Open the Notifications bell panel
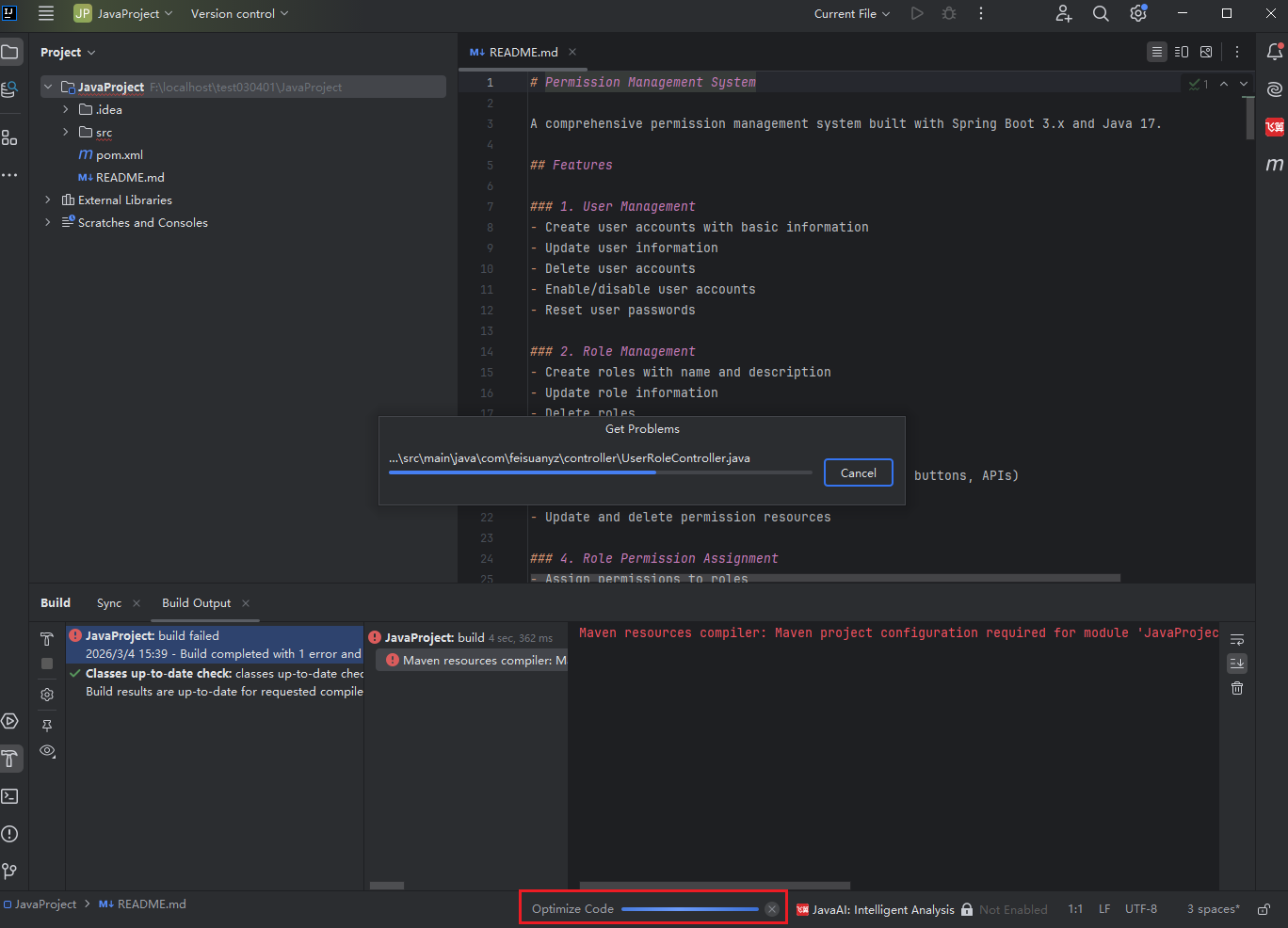This screenshot has width=1288, height=928. [x=1275, y=52]
